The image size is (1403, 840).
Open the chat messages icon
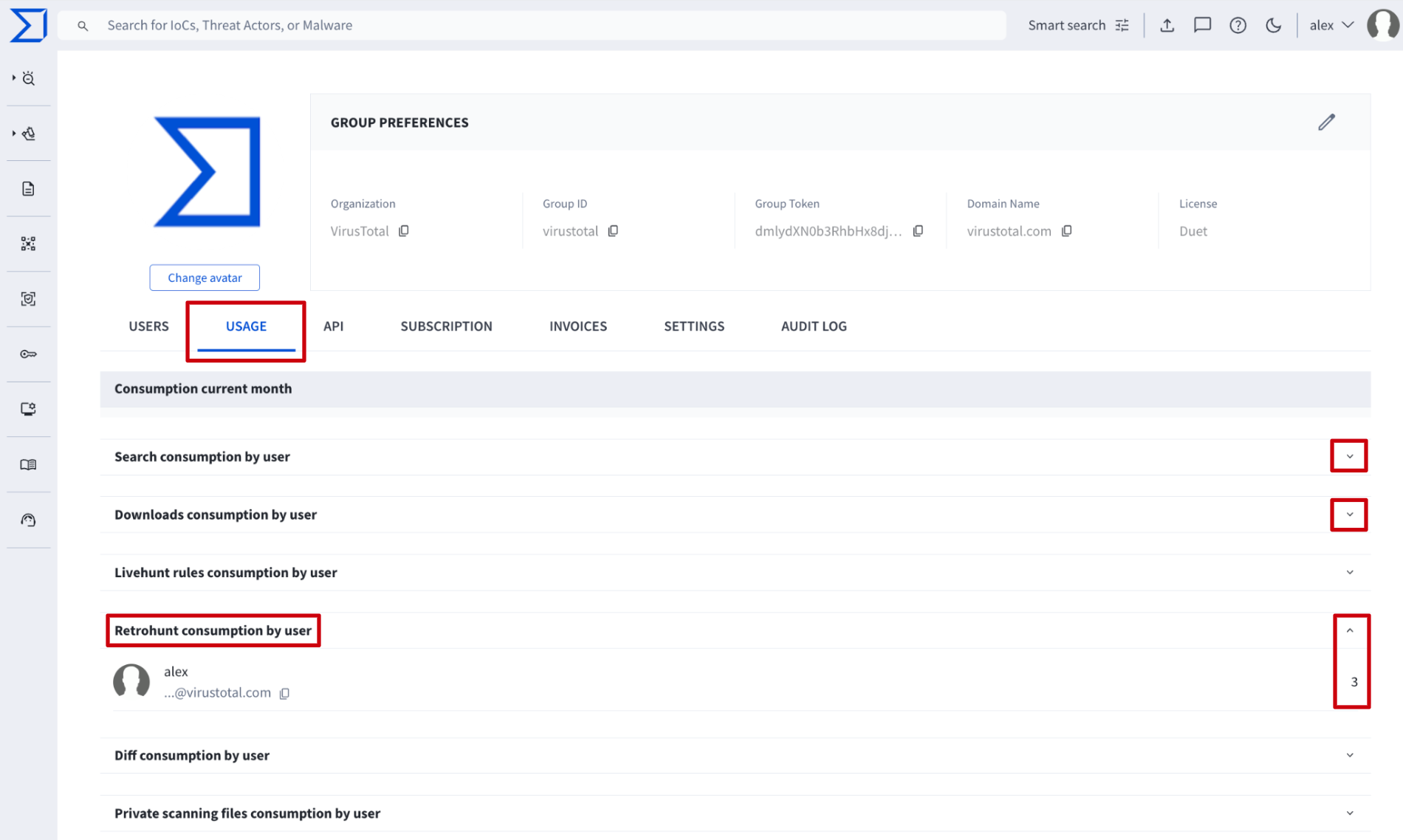[x=1202, y=25]
